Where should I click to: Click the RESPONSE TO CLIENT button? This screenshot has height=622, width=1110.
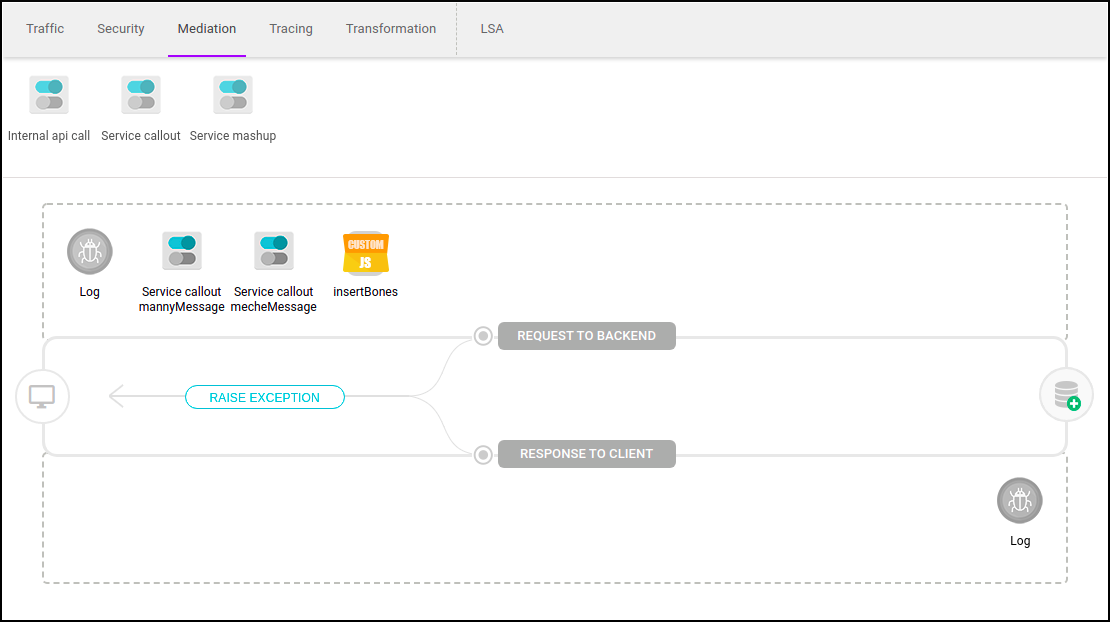(586, 454)
